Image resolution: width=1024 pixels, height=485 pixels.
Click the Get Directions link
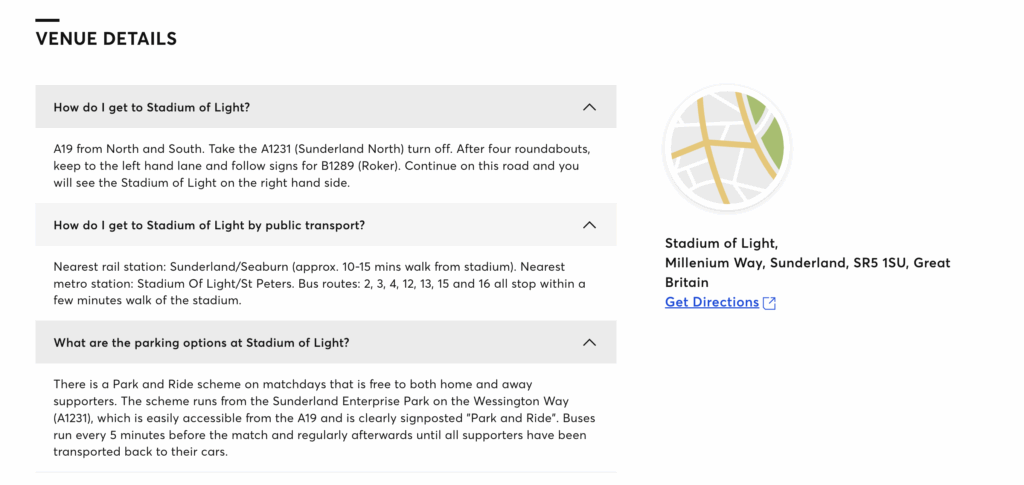pos(712,302)
